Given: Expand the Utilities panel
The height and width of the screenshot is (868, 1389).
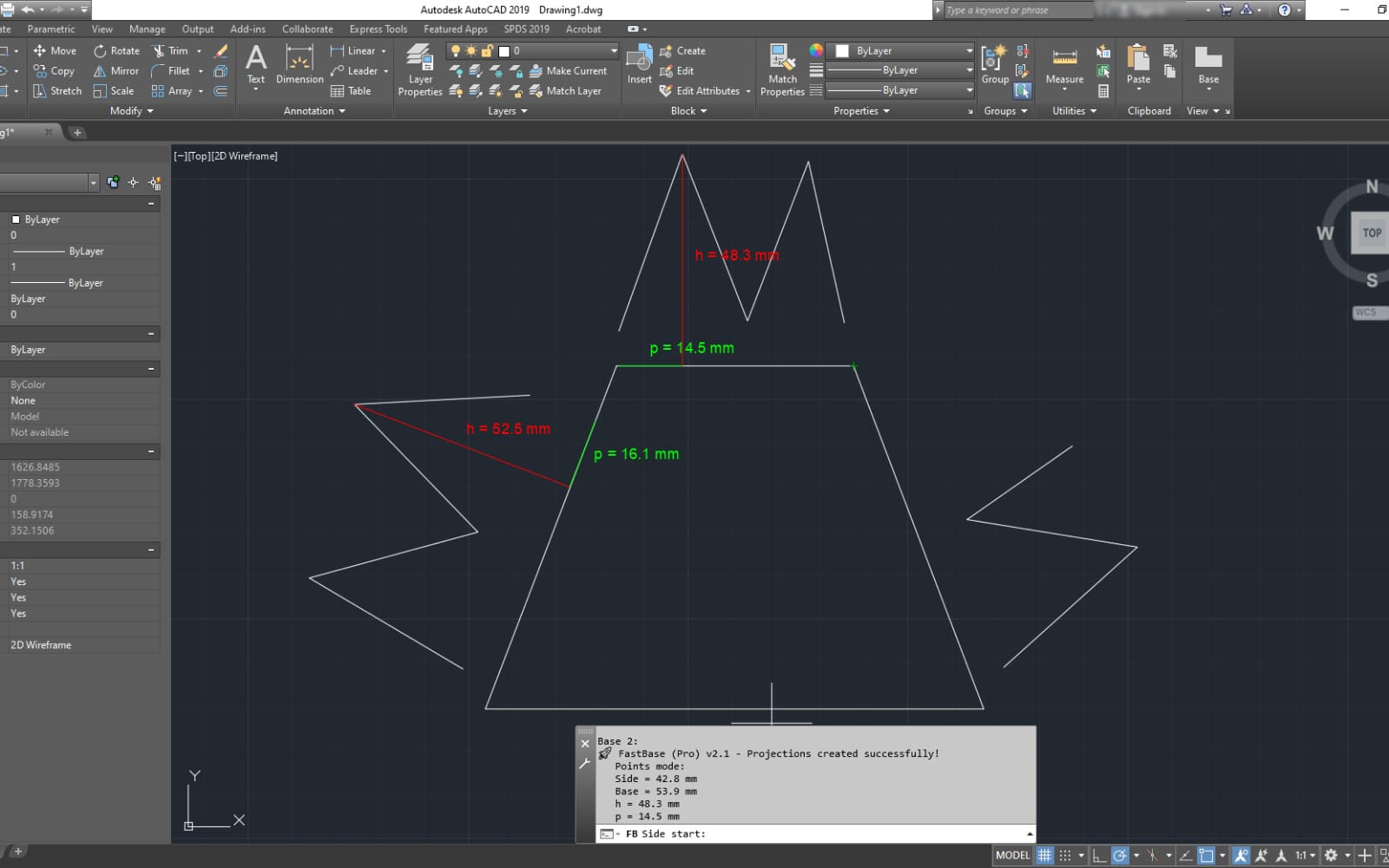Looking at the screenshot, I should [x=1074, y=111].
